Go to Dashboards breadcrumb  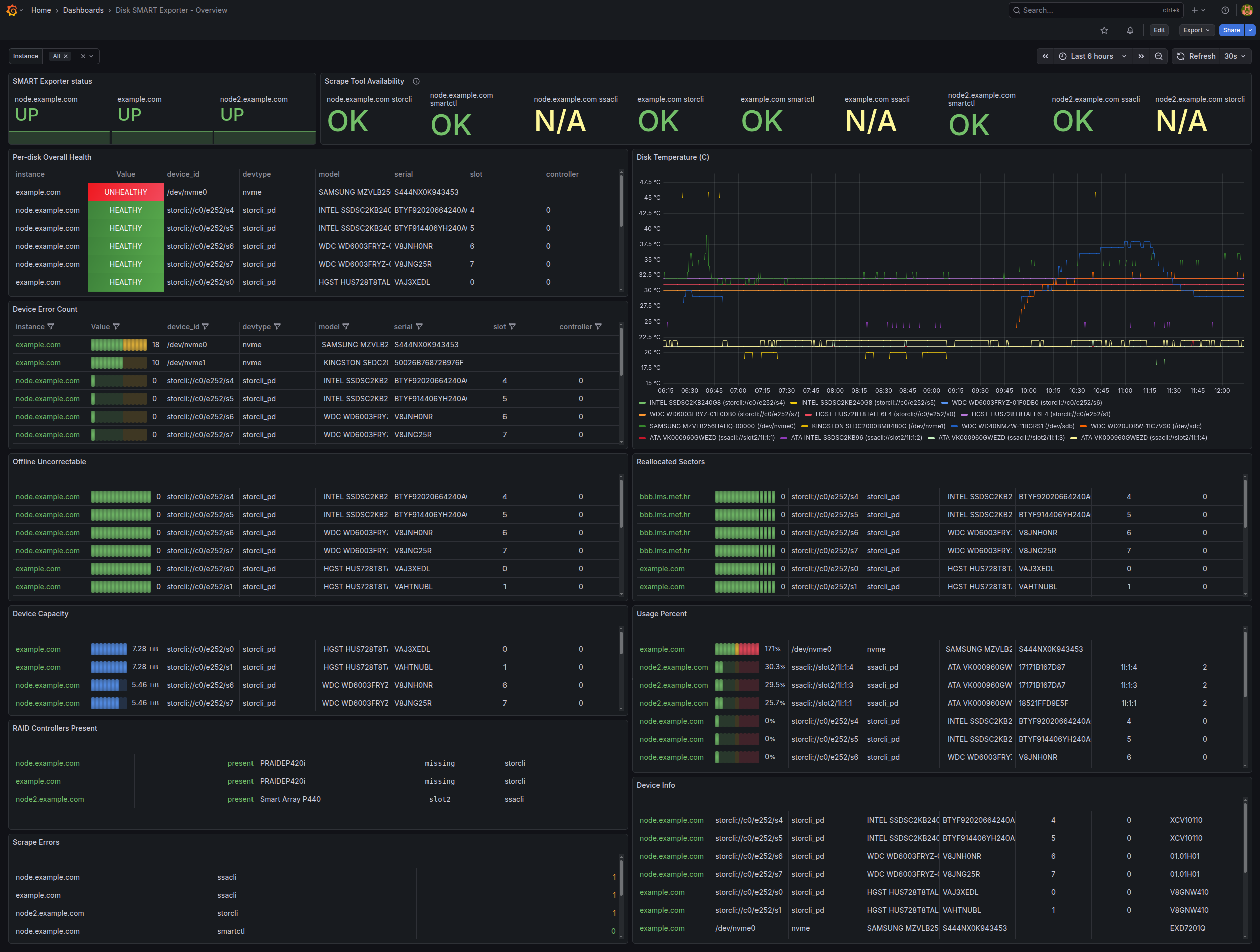[83, 10]
